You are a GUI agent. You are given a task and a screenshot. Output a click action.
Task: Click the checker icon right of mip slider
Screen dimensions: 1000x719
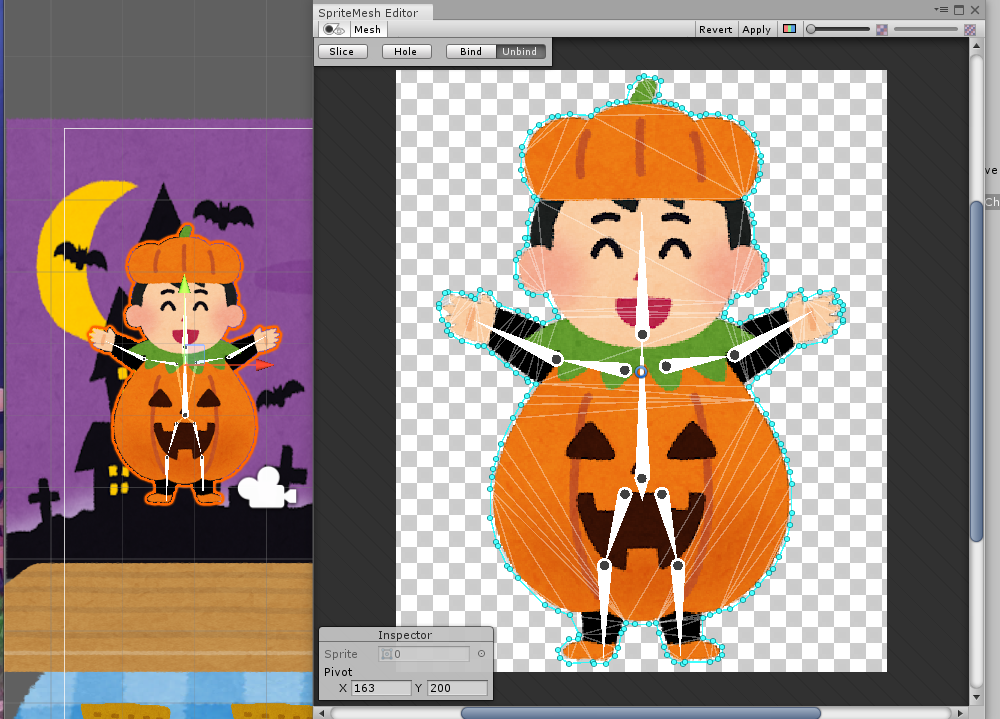(969, 29)
